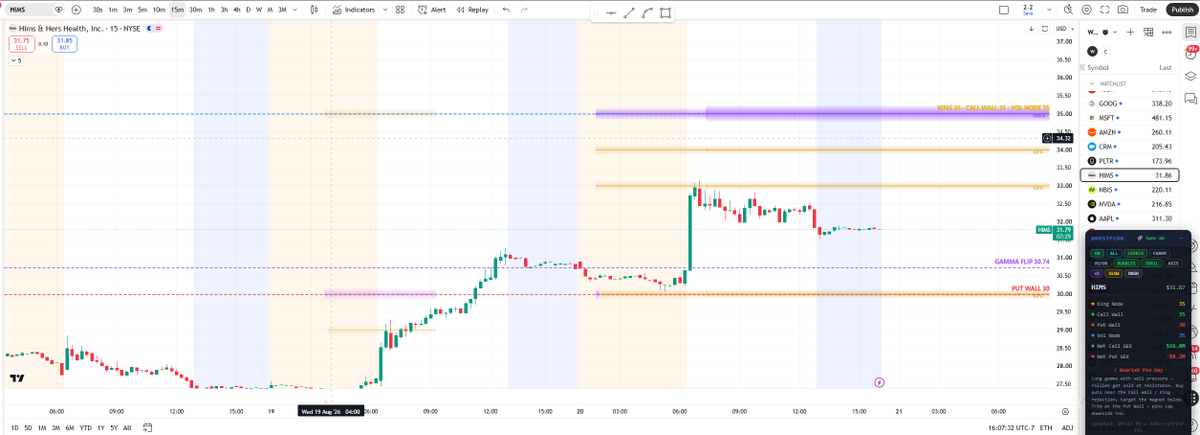Select the curved path drawing tool
This screenshot has height=435, width=1200.
[x=647, y=14]
